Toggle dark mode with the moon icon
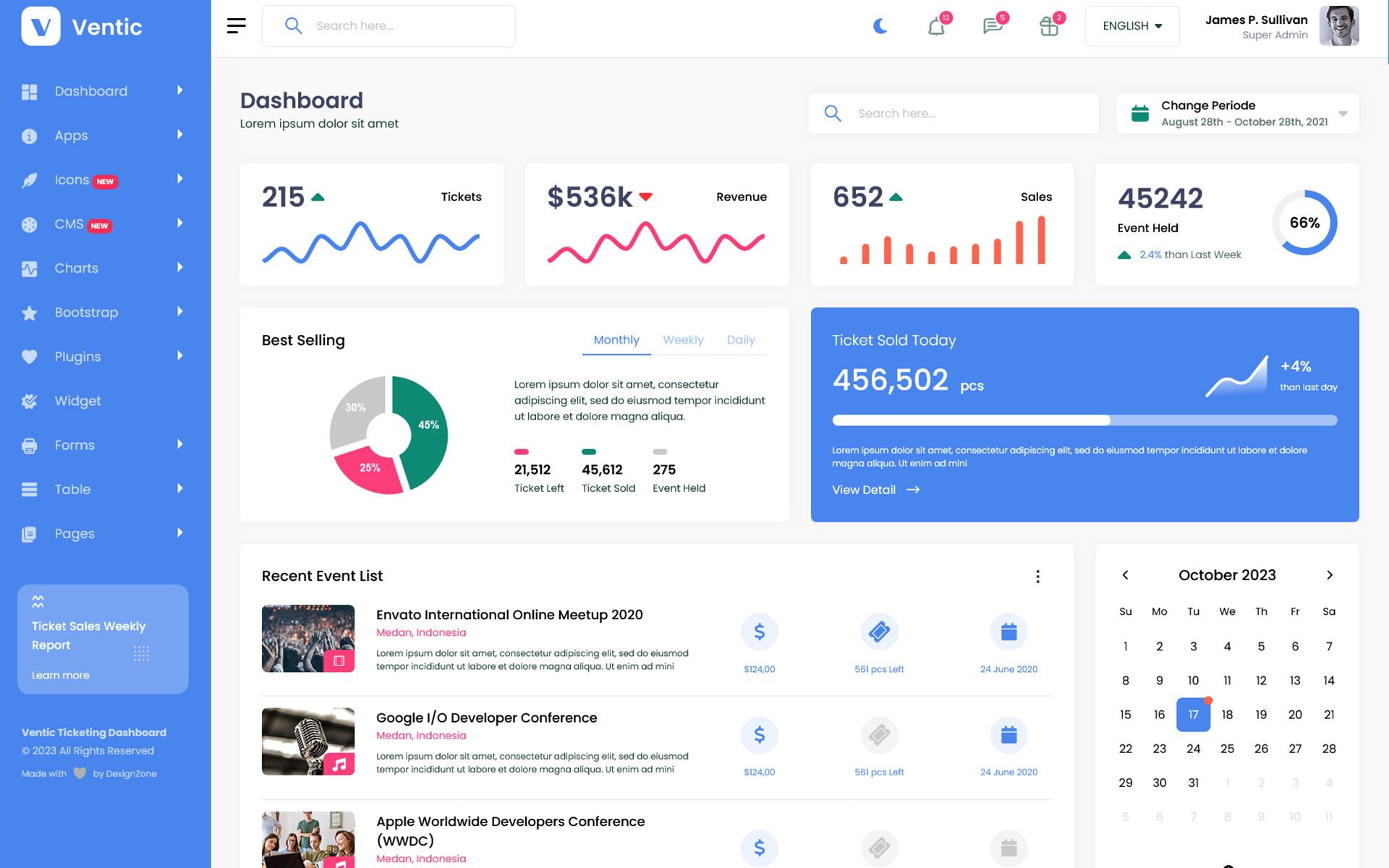1389x868 pixels. point(880,26)
